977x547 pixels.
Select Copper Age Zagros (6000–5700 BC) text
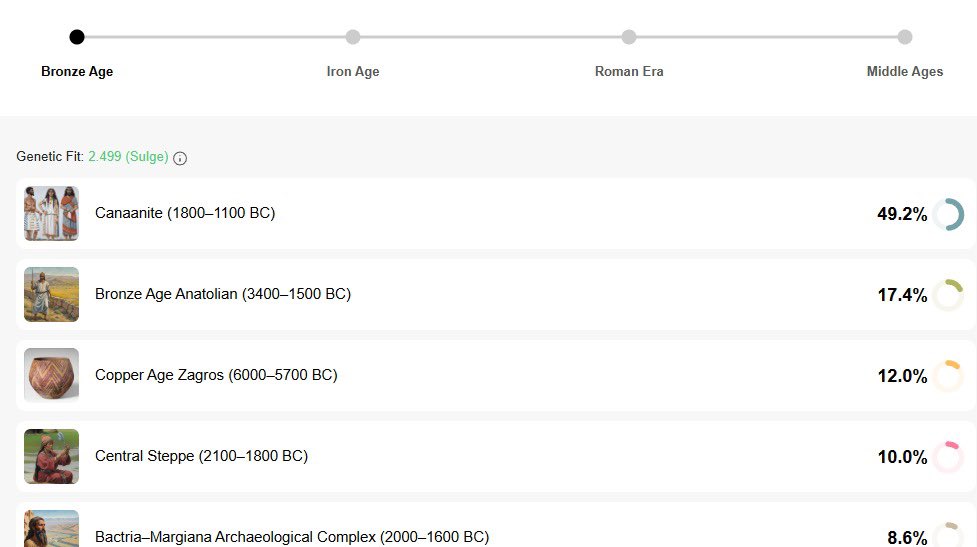[x=216, y=375]
